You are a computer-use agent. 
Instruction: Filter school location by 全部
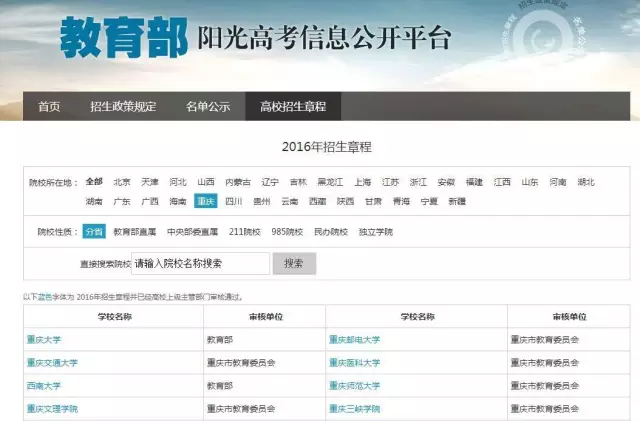(x=94, y=182)
